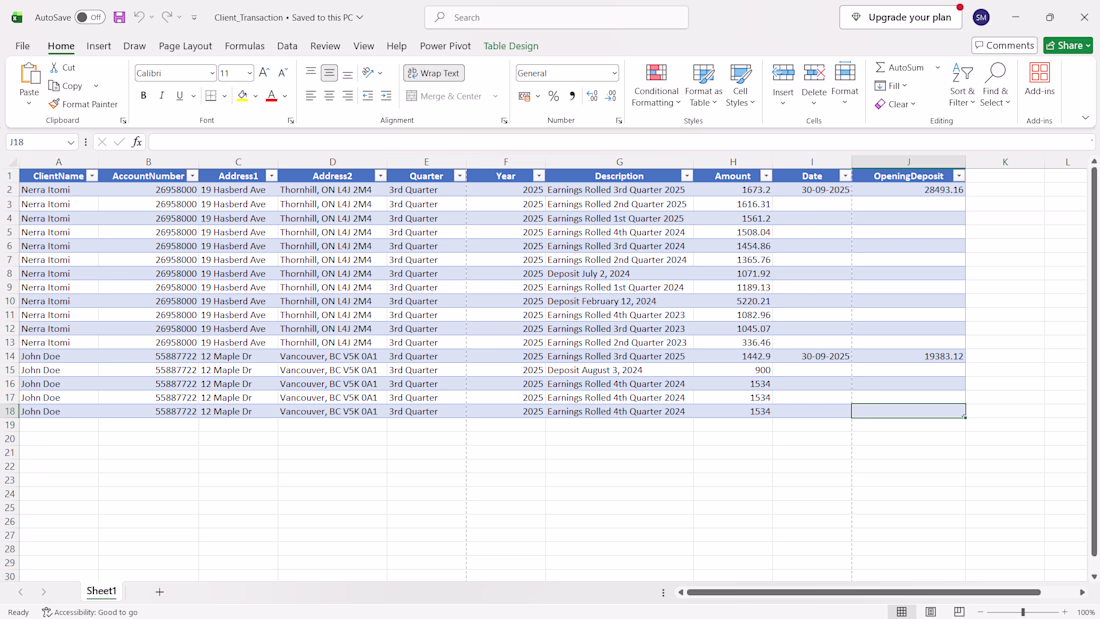Open Sort & Filter options
This screenshot has height=619, width=1100.
(x=962, y=86)
